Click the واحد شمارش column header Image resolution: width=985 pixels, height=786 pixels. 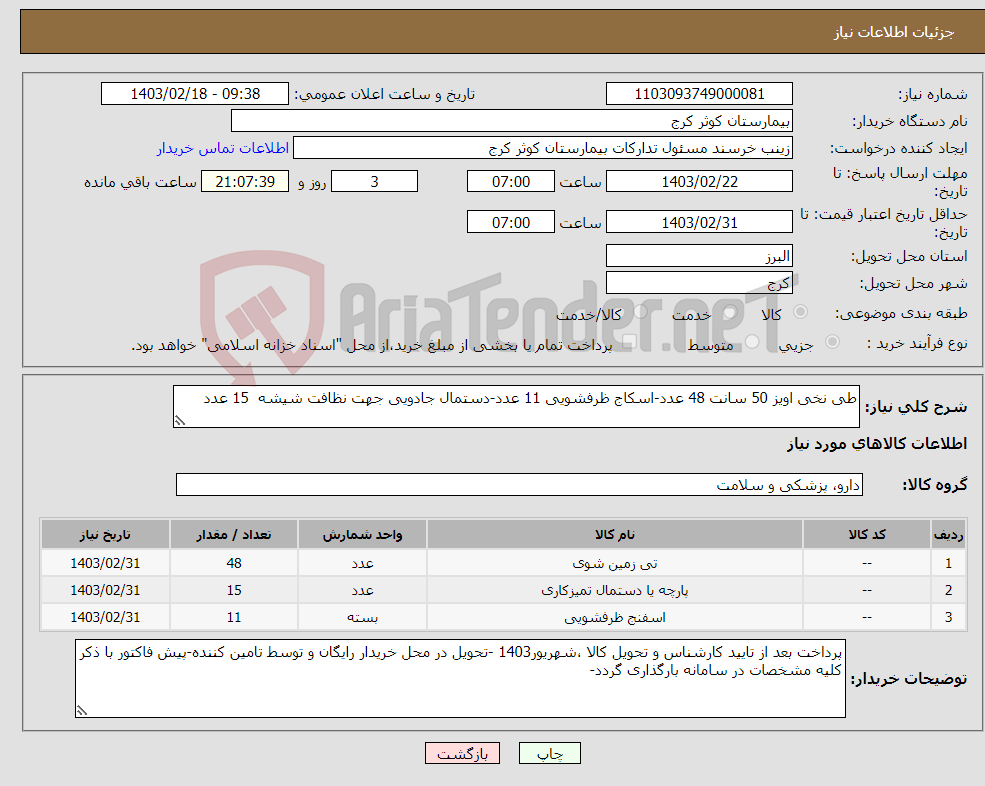362,534
